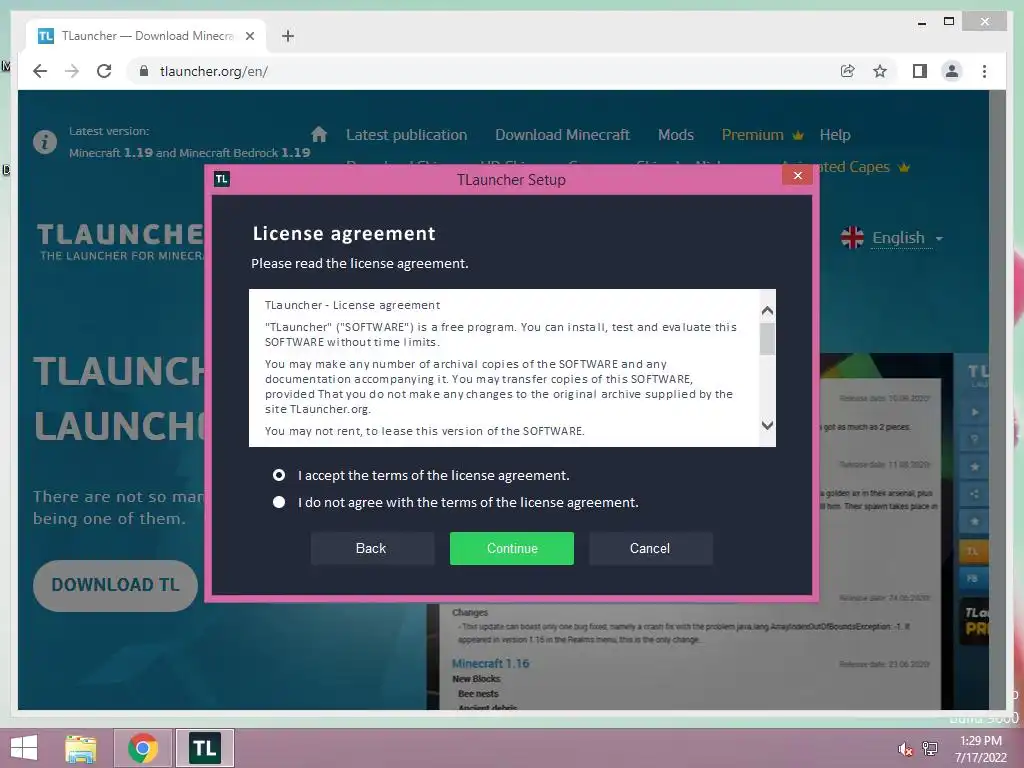1024x768 pixels.
Task: Open the Premium menu item
Action: (762, 135)
